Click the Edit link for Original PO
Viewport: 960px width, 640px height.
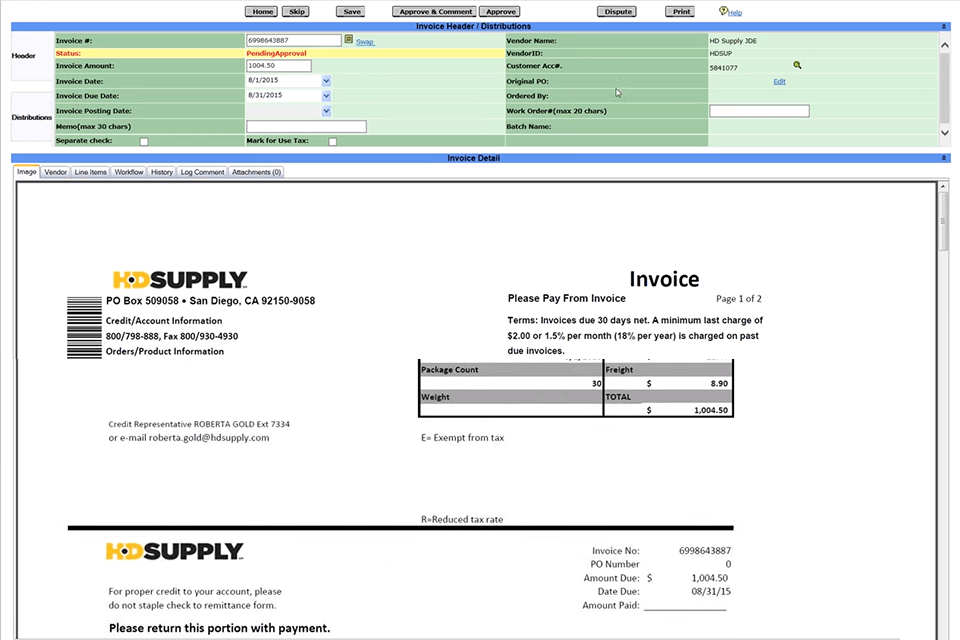[779, 81]
